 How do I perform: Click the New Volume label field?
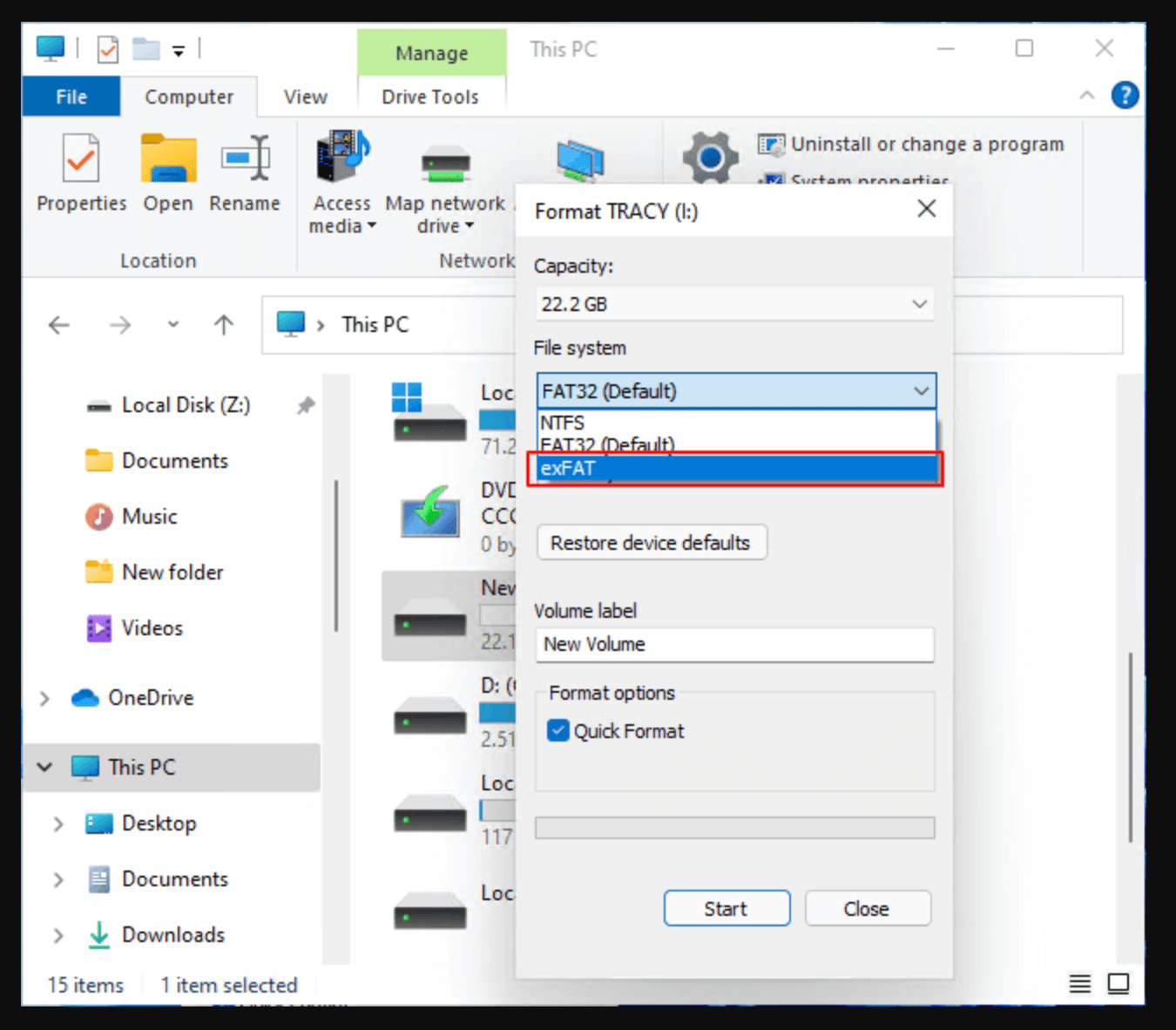point(734,645)
